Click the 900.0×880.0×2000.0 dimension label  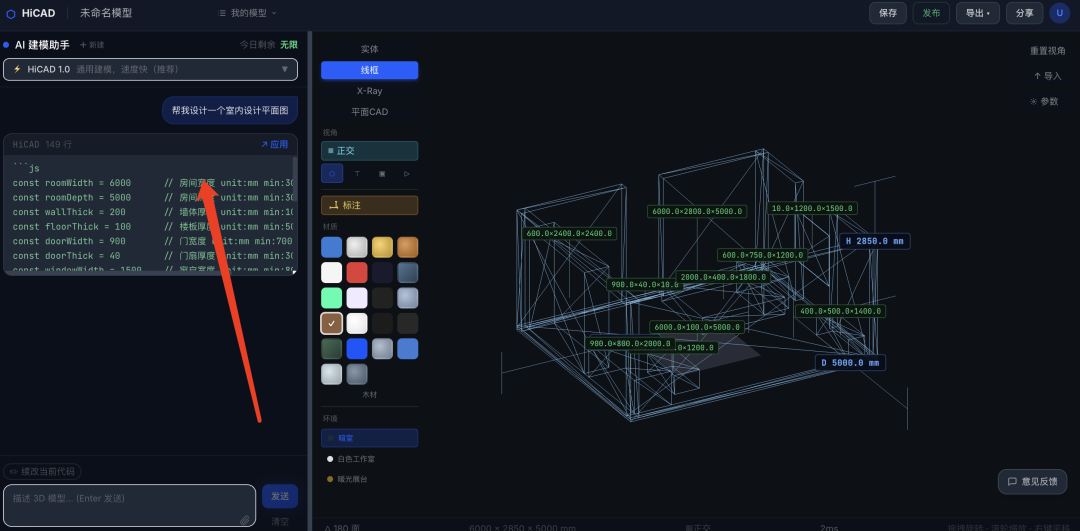(630, 343)
